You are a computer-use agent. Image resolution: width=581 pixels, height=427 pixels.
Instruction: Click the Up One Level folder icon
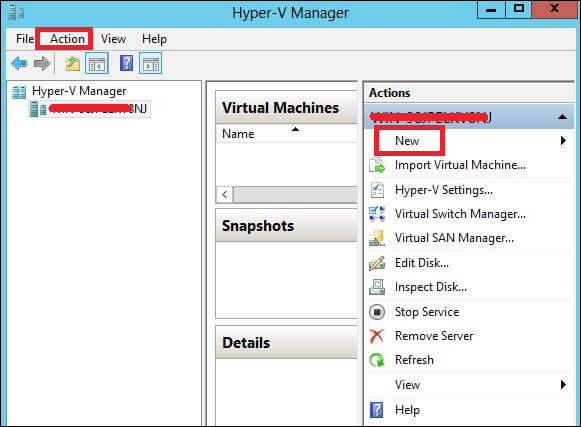(73, 63)
